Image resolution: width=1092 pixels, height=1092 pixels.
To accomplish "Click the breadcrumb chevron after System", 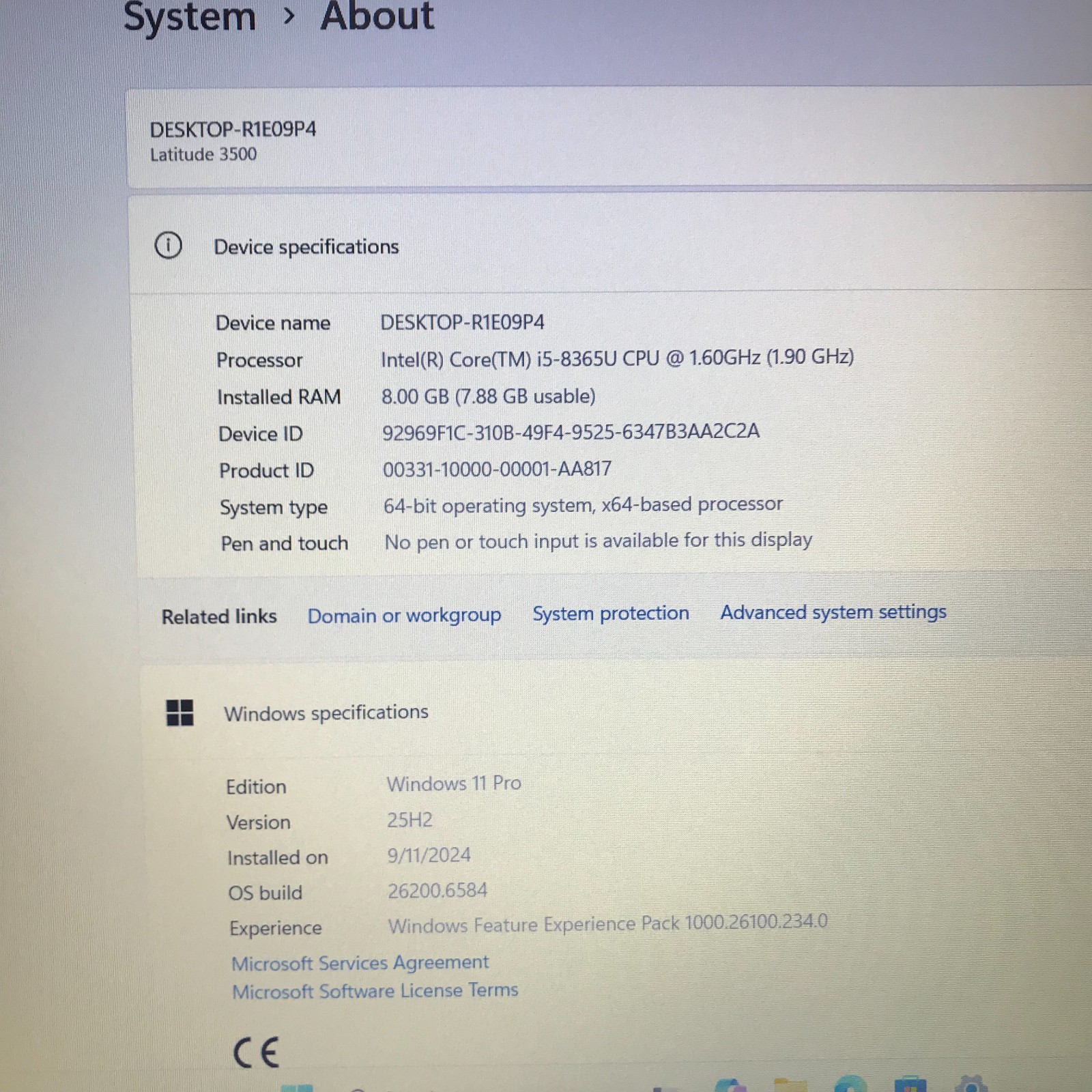I will 289,16.
